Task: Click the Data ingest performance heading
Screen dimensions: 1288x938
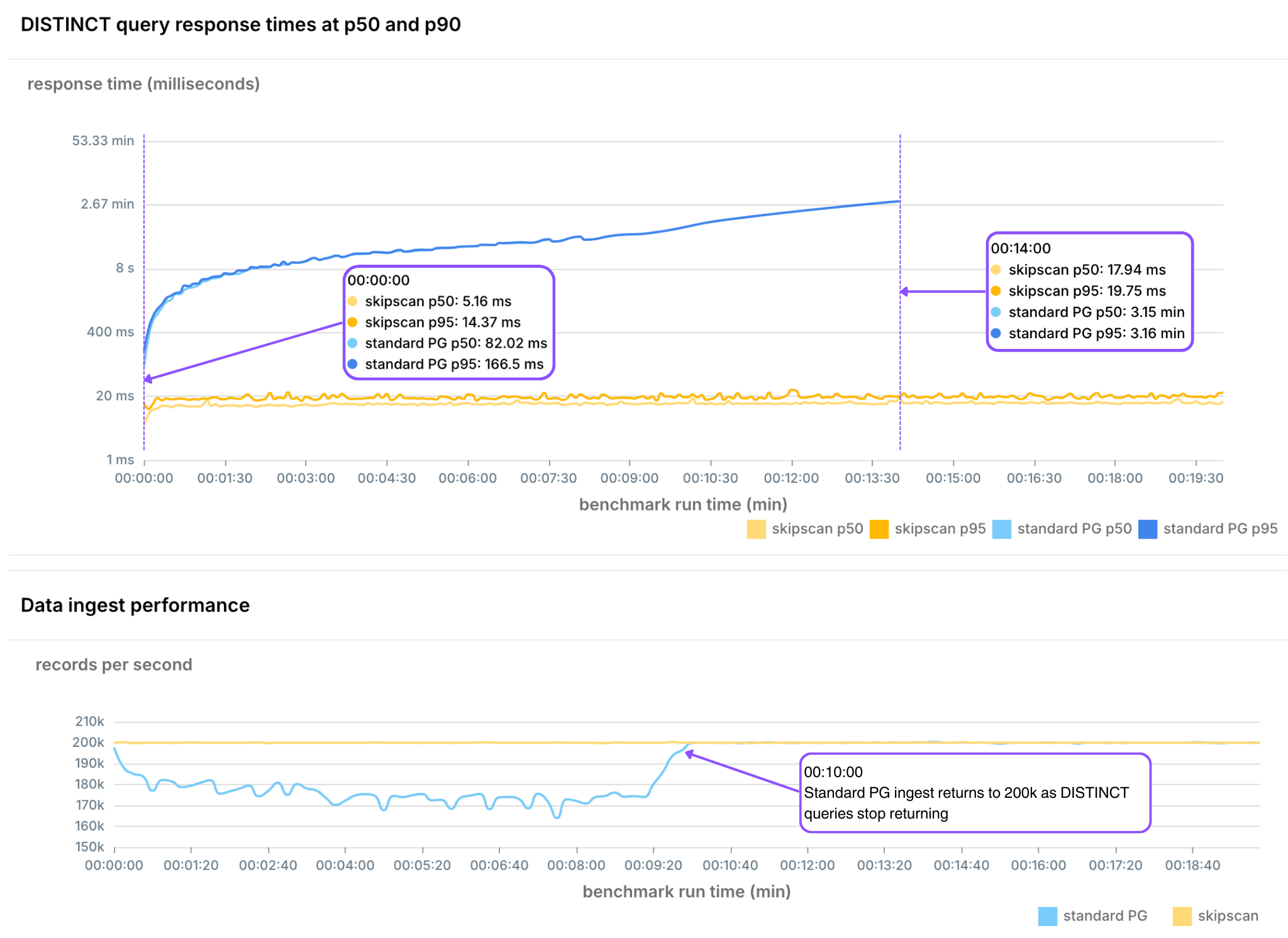Action: (x=135, y=605)
